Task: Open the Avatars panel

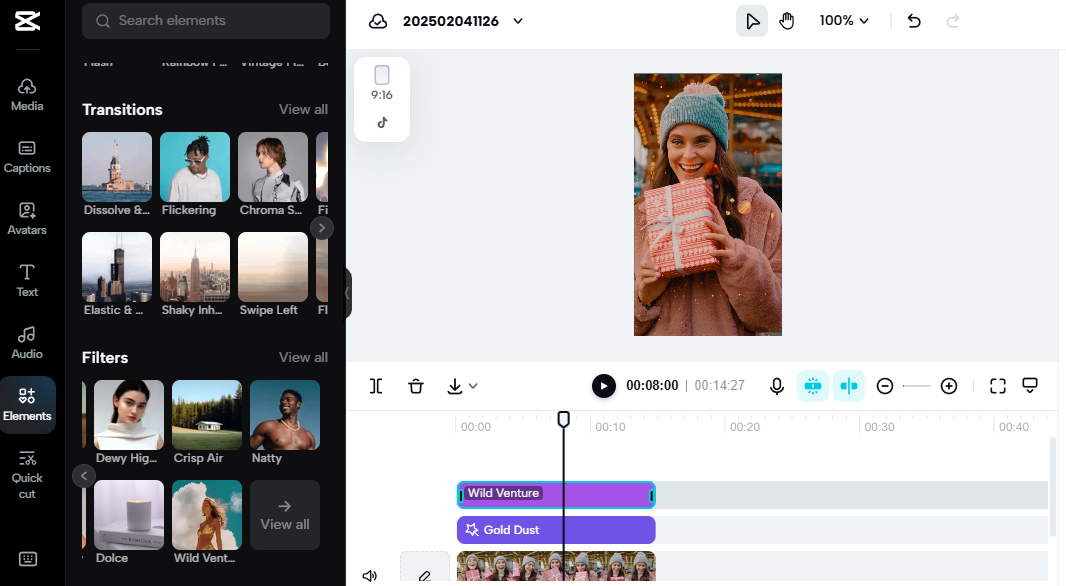Action: pyautogui.click(x=27, y=219)
